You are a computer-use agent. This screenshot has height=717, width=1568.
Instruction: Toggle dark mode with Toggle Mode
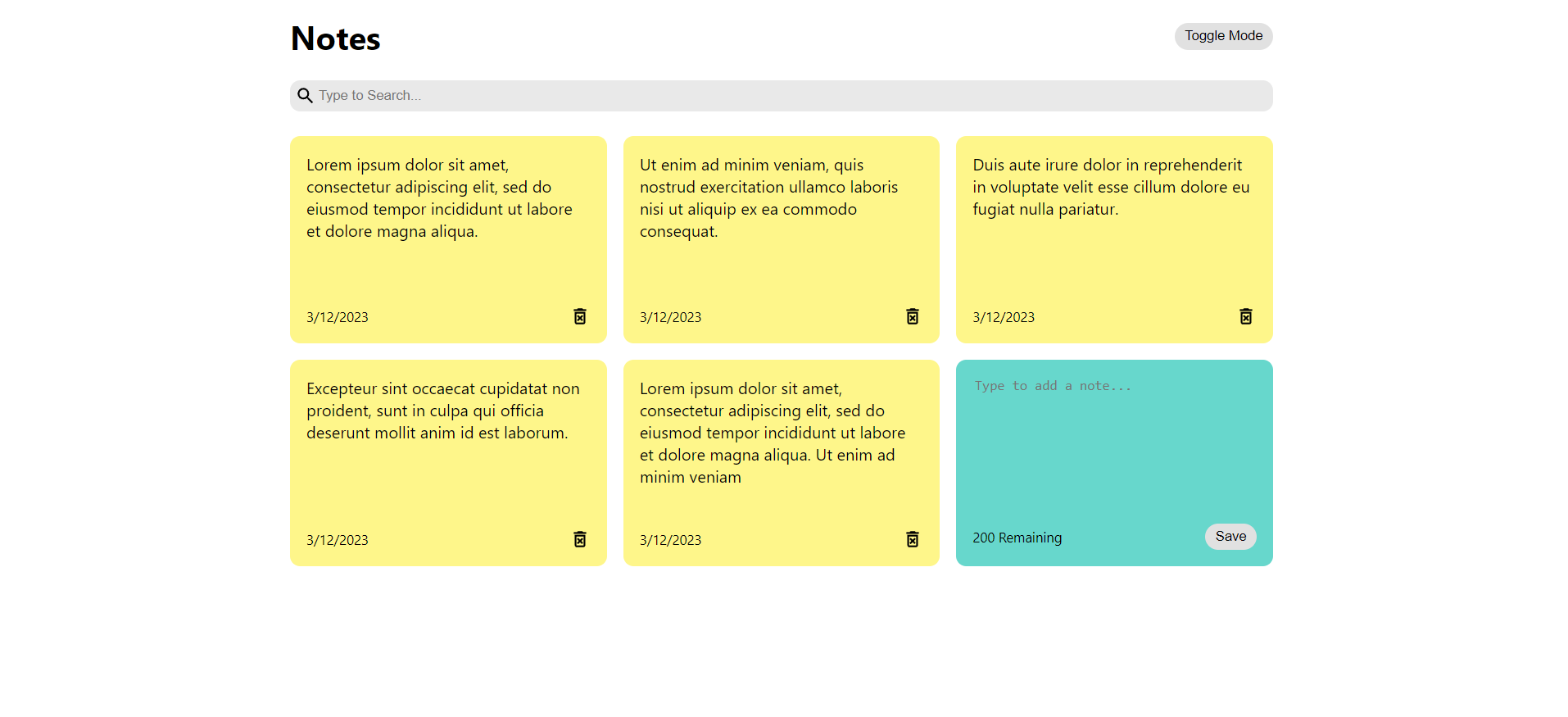tap(1223, 36)
